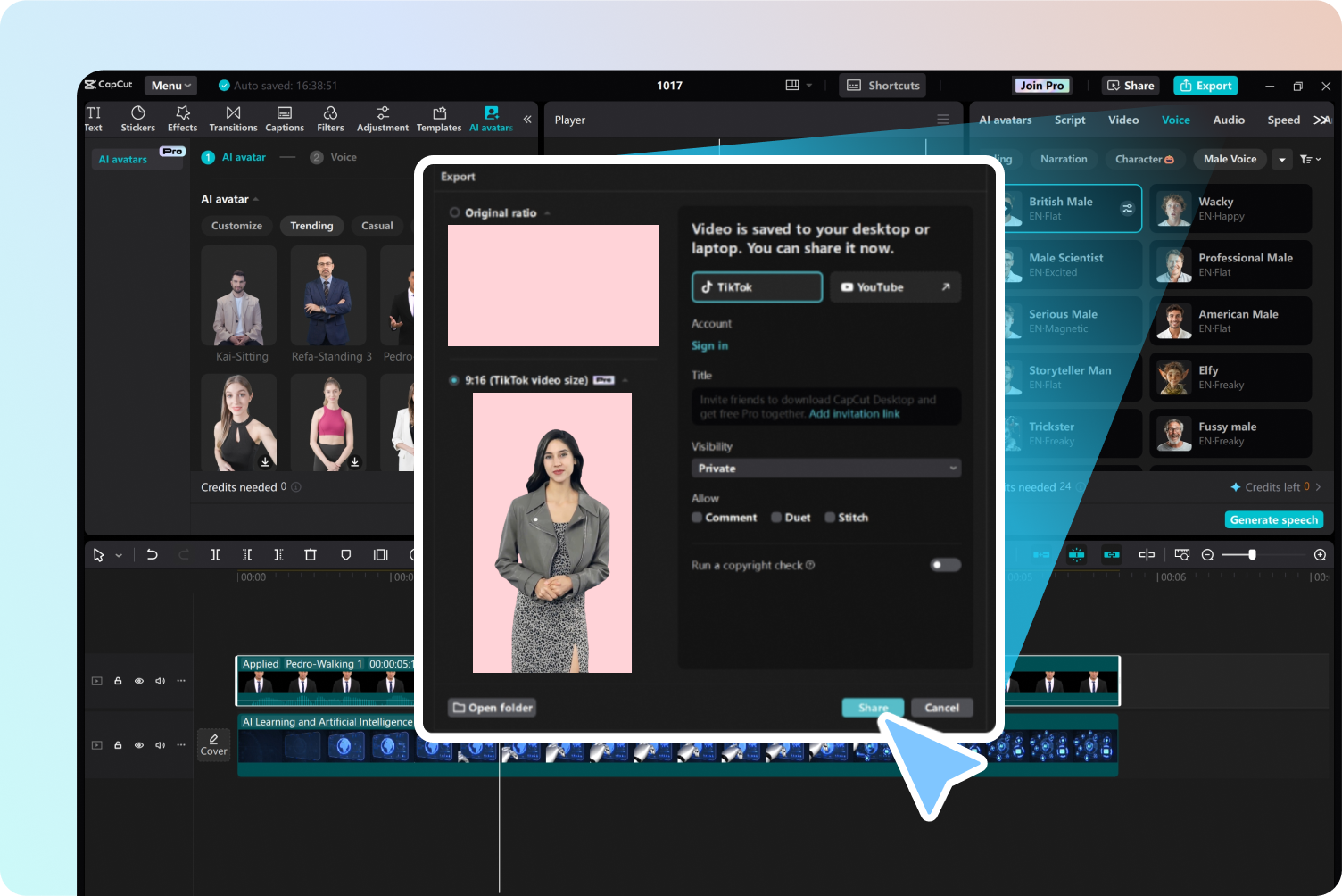The width and height of the screenshot is (1342, 896).
Task: Select the Text tool in the top toolbar
Action: [x=93, y=118]
